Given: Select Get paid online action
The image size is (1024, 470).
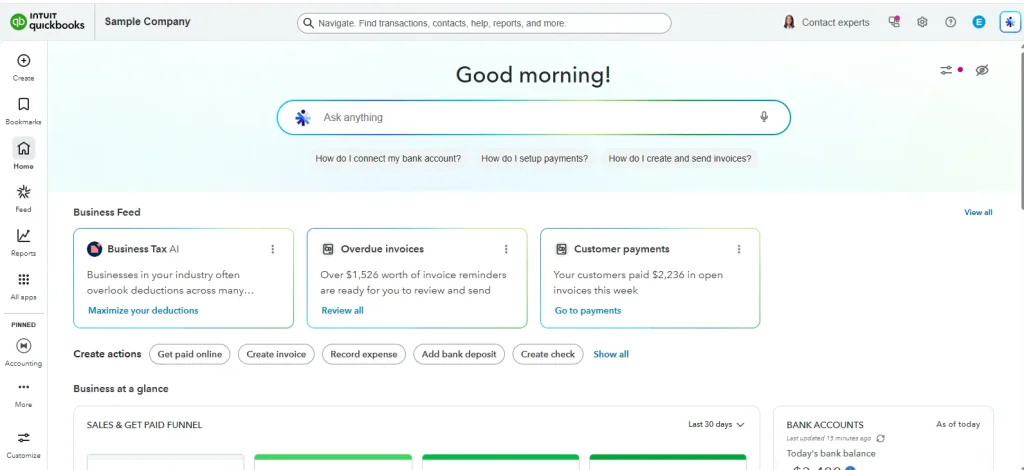Looking at the screenshot, I should tap(189, 354).
